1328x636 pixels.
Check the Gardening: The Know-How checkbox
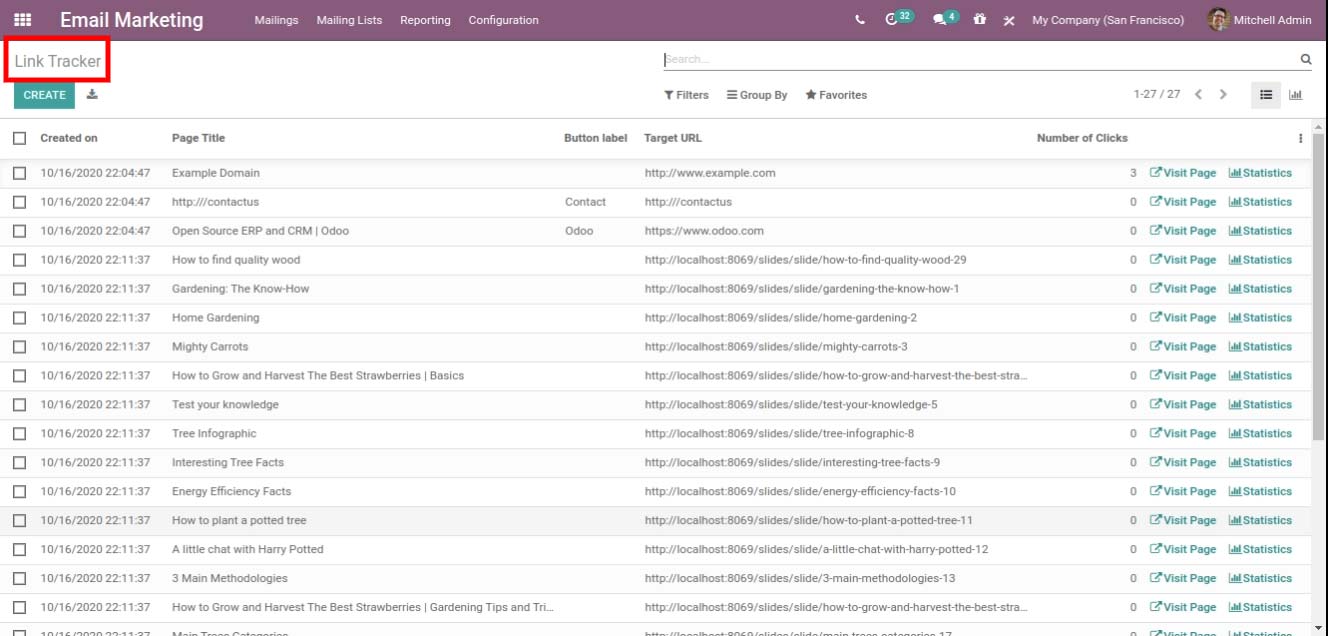(19, 289)
